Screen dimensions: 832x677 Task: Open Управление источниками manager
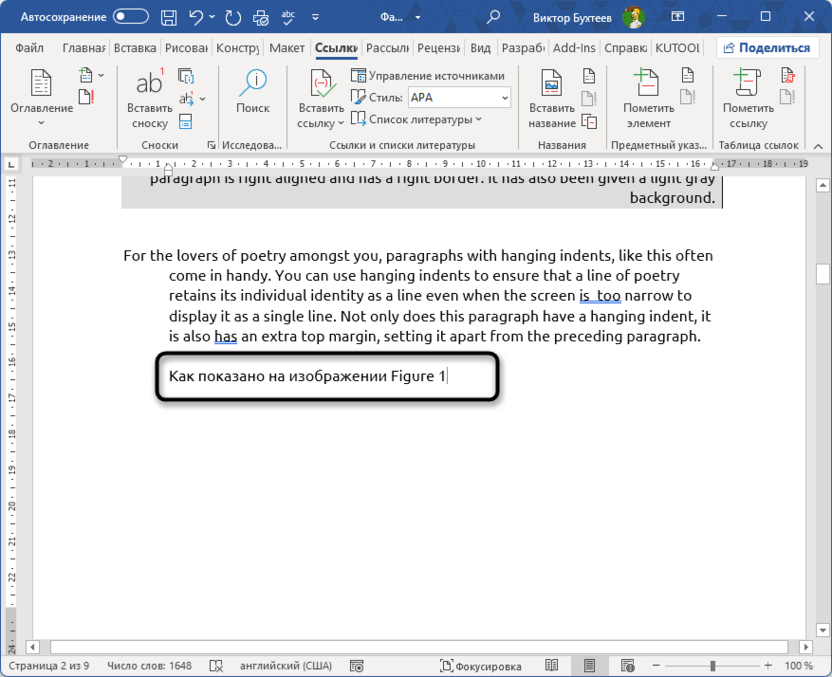[x=428, y=76]
